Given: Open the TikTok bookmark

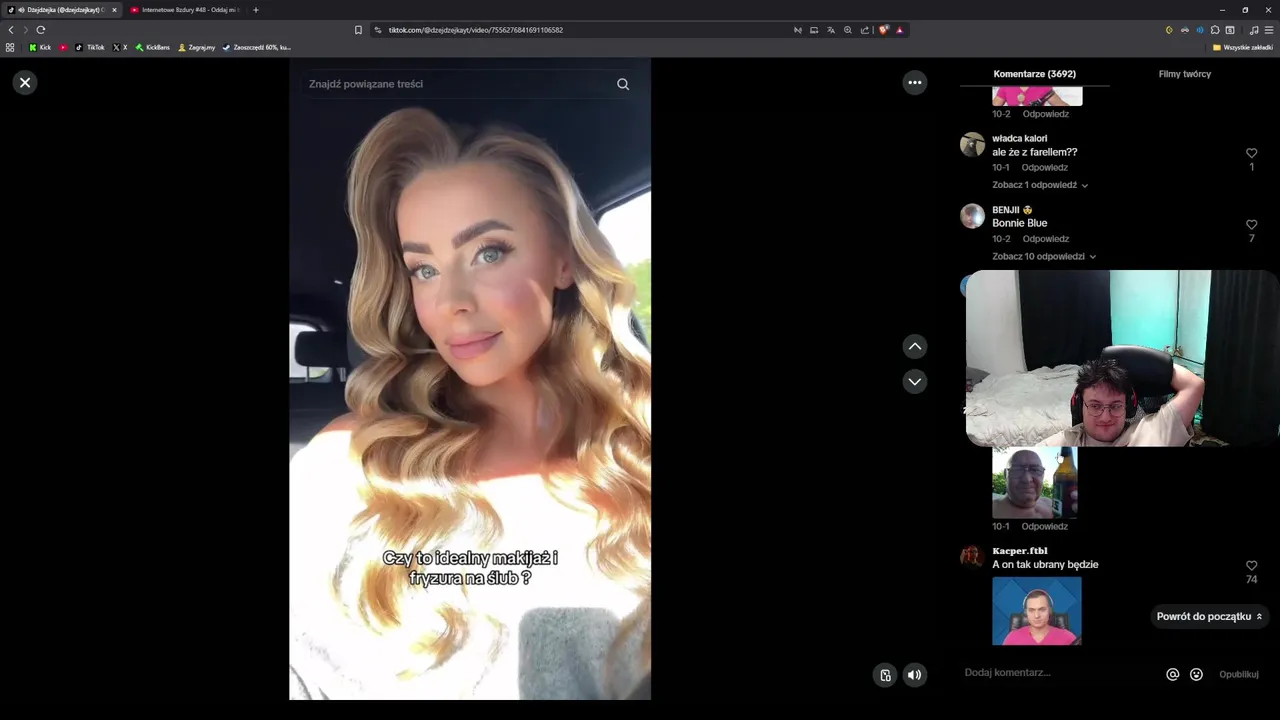Looking at the screenshot, I should tap(90, 47).
